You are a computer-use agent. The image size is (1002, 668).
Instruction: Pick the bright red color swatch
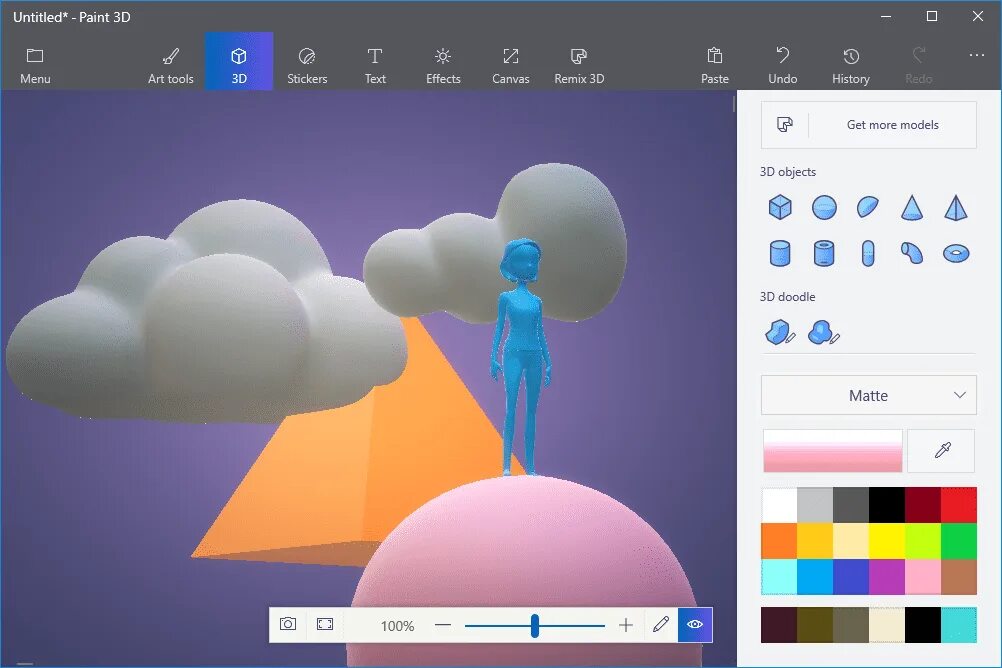(x=959, y=505)
